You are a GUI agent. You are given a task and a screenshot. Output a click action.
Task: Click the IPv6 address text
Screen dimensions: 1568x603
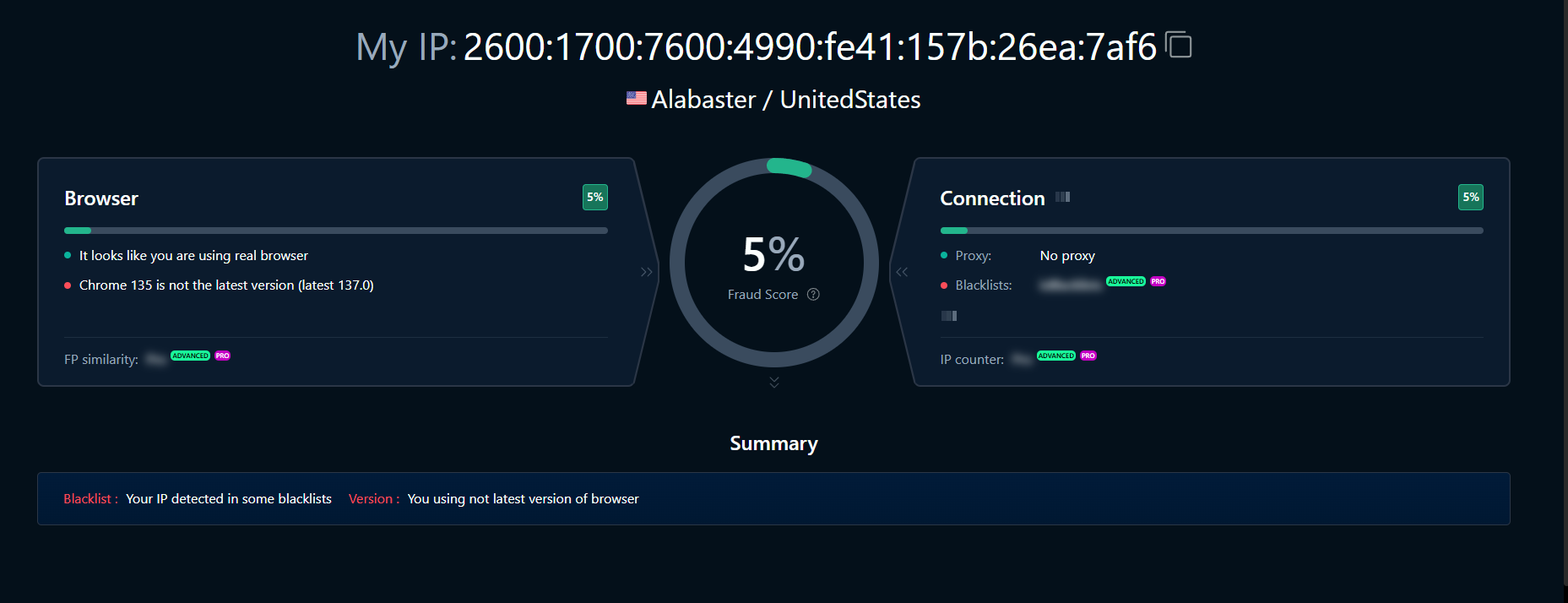coord(810,47)
